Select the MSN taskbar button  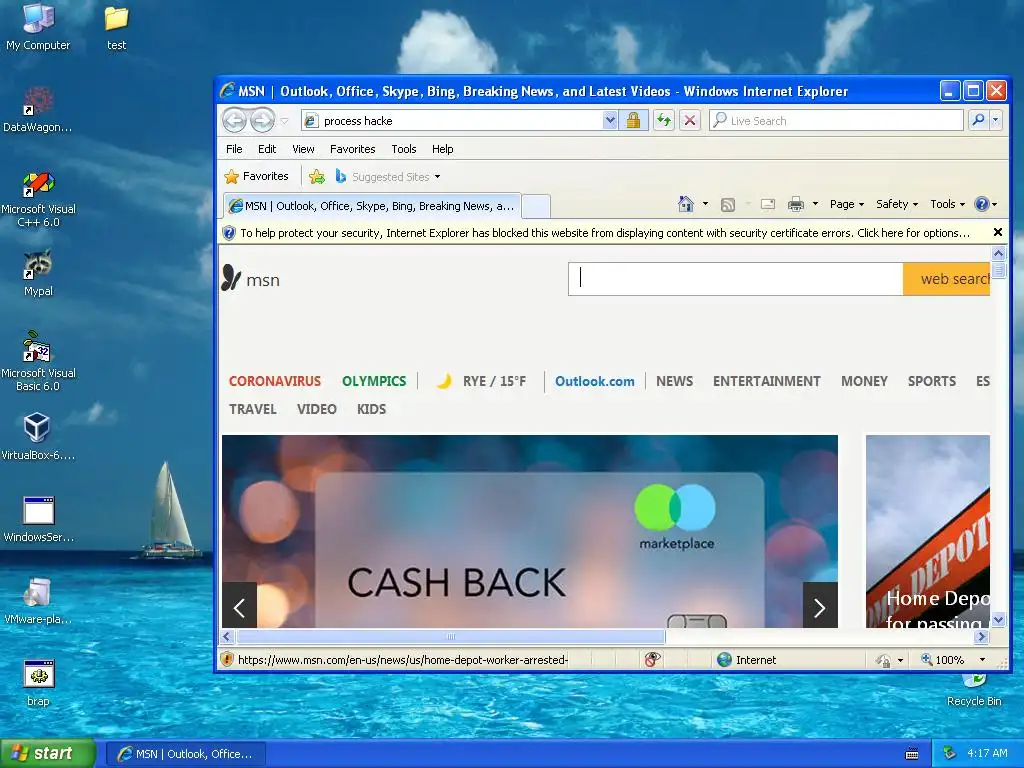pyautogui.click(x=186, y=754)
